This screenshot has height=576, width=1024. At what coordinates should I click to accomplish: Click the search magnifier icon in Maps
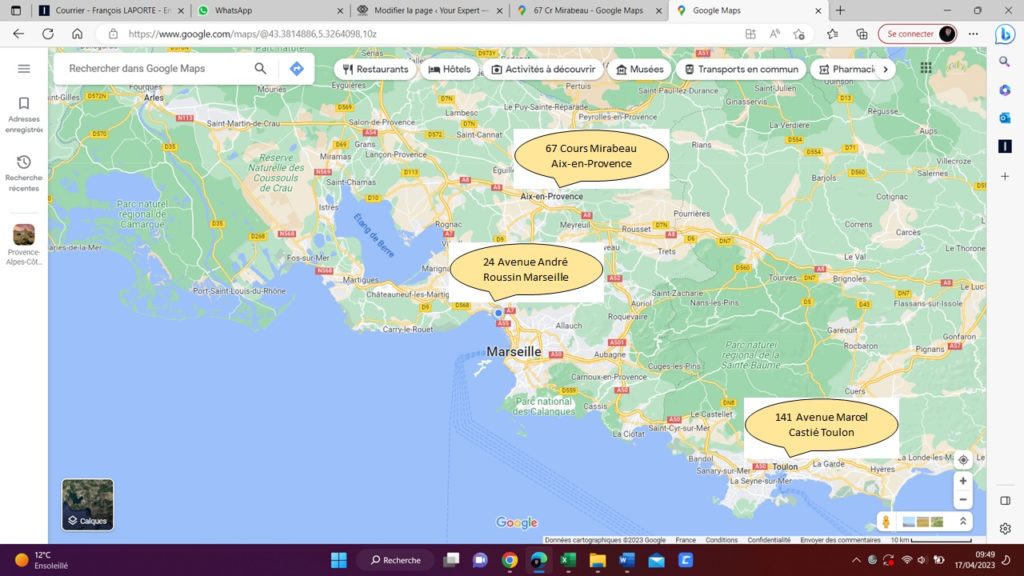[261, 69]
